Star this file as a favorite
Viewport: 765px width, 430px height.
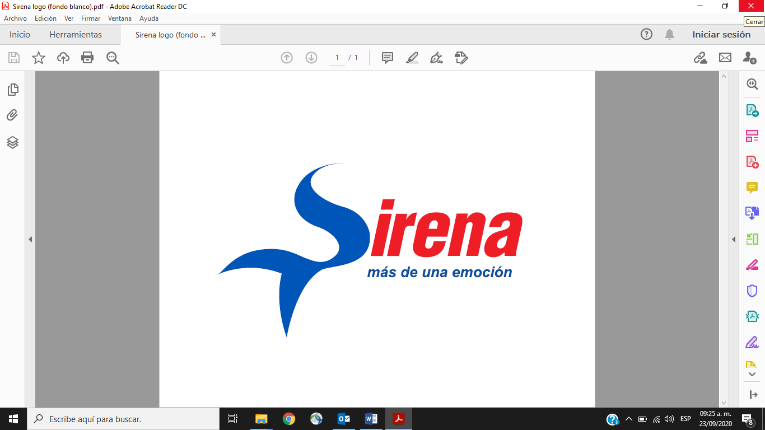click(x=38, y=58)
